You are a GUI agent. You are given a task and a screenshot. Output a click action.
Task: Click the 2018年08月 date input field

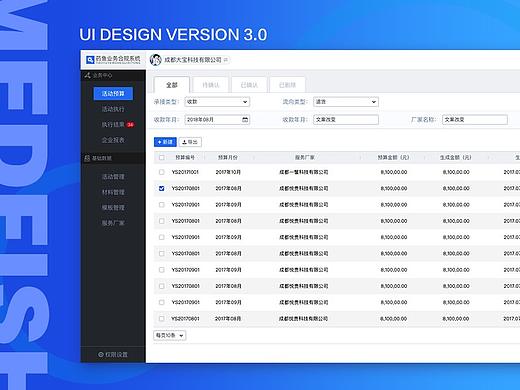click(x=217, y=120)
